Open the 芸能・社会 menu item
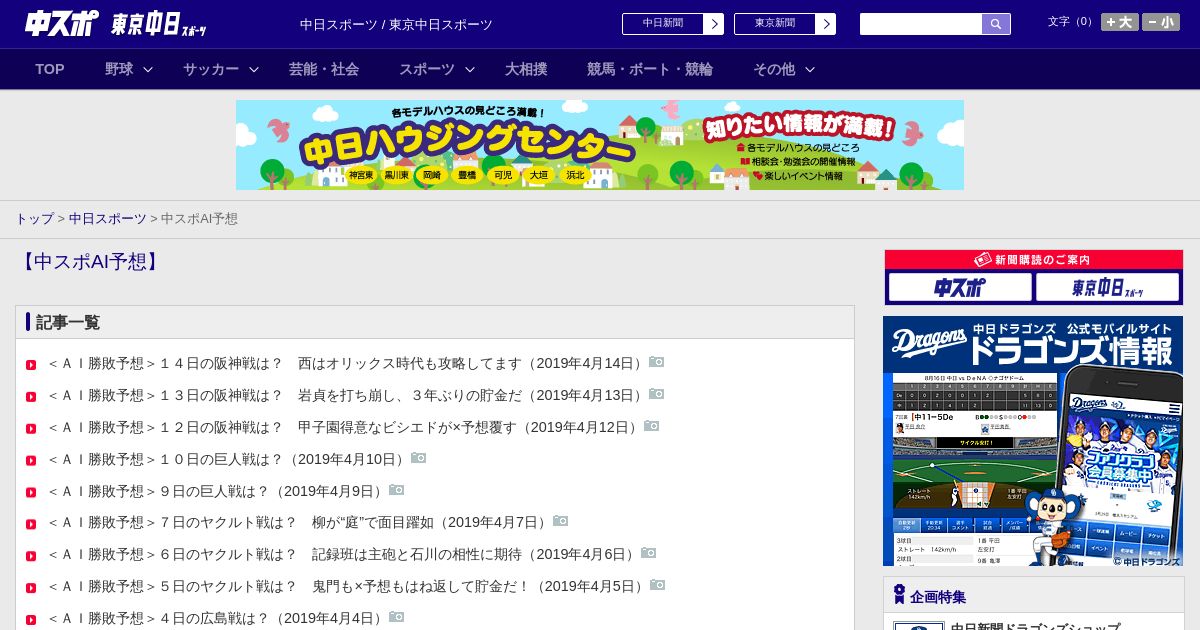 click(324, 69)
